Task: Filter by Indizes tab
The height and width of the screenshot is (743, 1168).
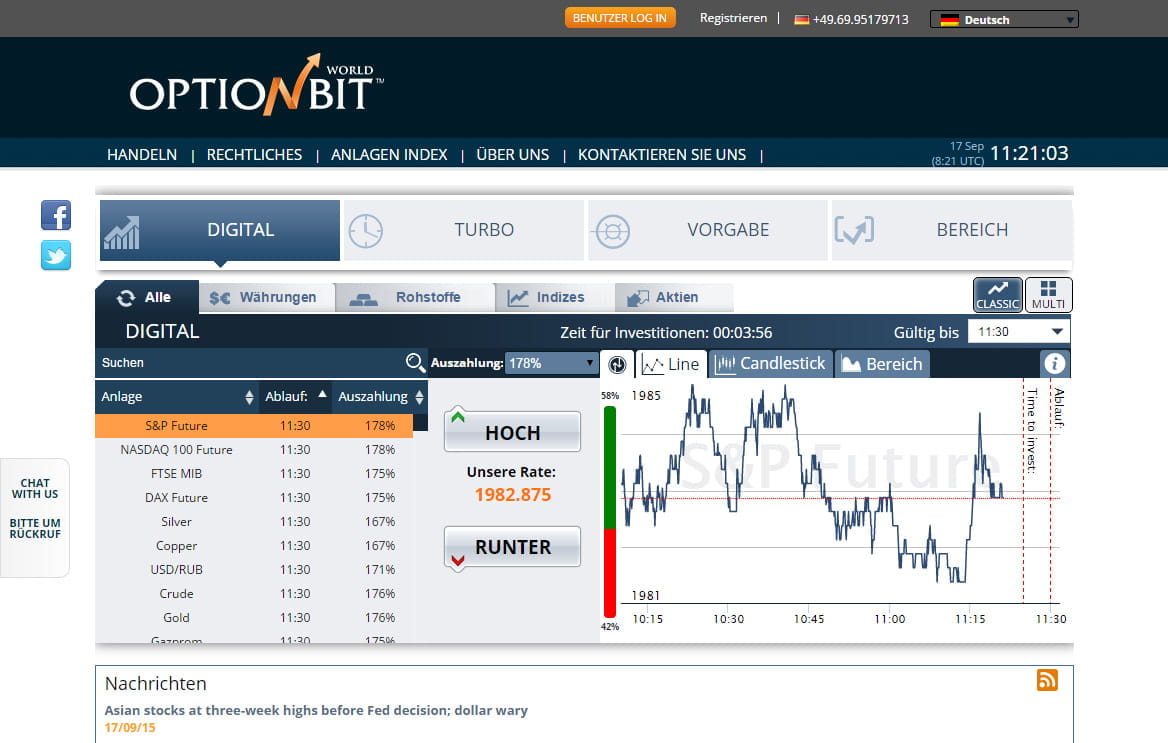Action: pyautogui.click(x=555, y=297)
